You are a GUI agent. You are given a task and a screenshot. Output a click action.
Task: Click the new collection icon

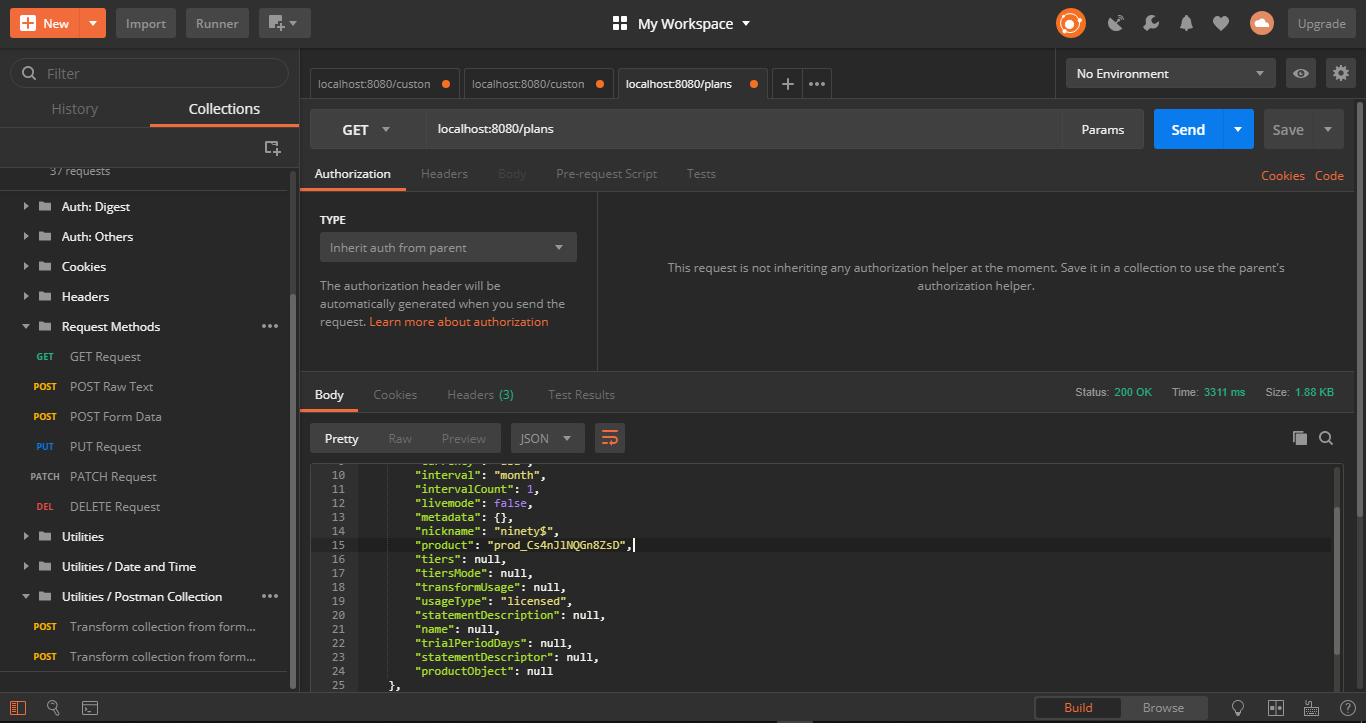(272, 147)
